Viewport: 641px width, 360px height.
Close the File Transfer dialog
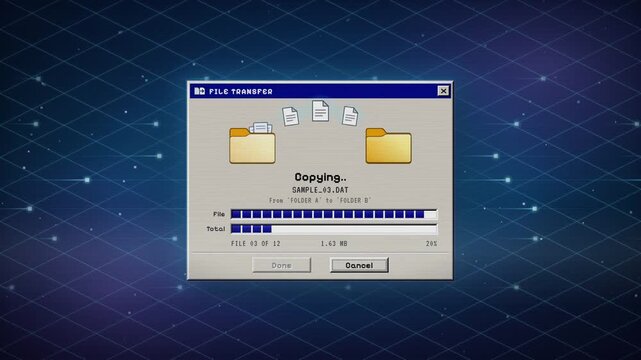point(443,91)
